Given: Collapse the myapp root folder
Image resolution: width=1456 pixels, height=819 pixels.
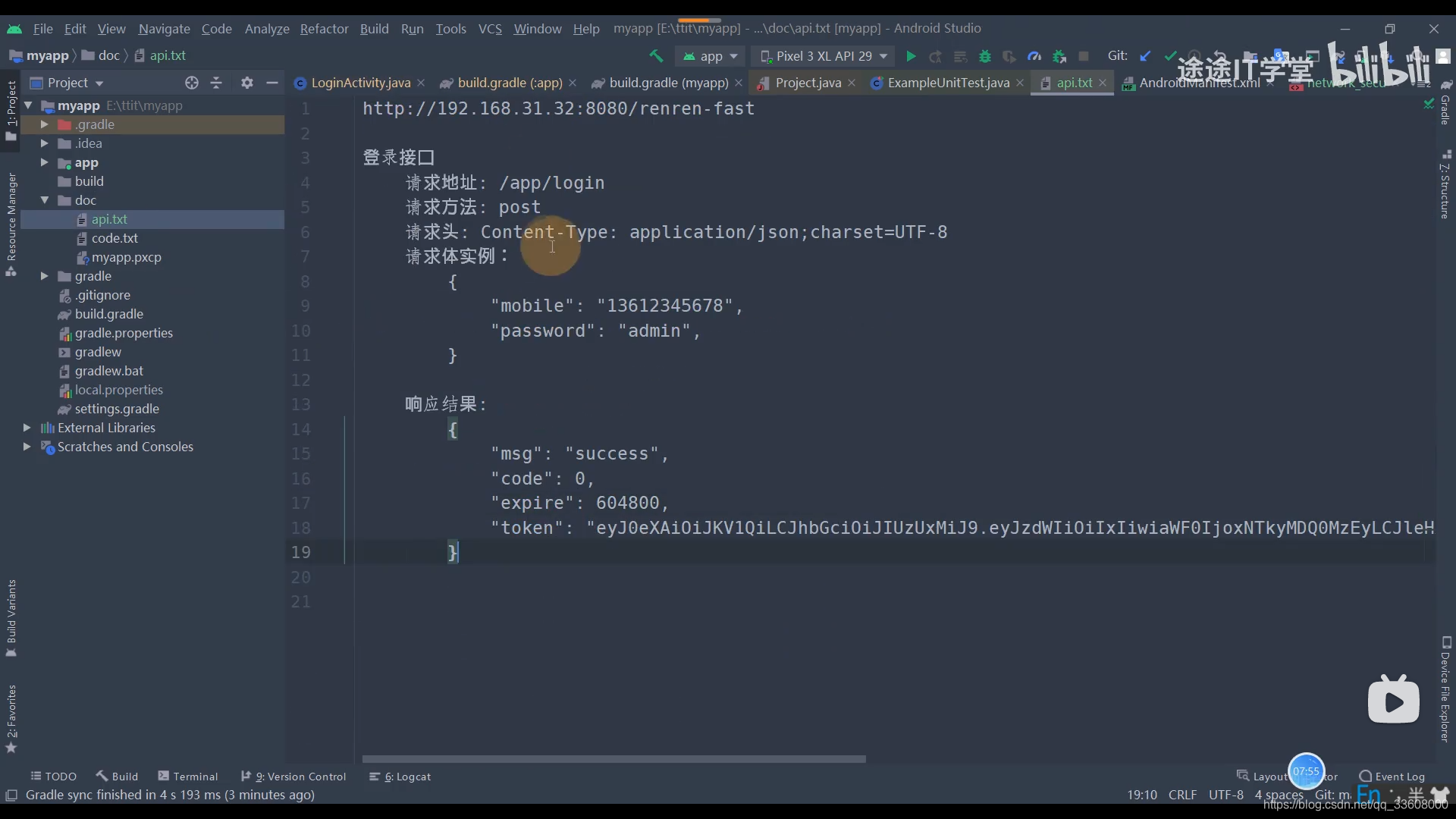Looking at the screenshot, I should tap(28, 105).
